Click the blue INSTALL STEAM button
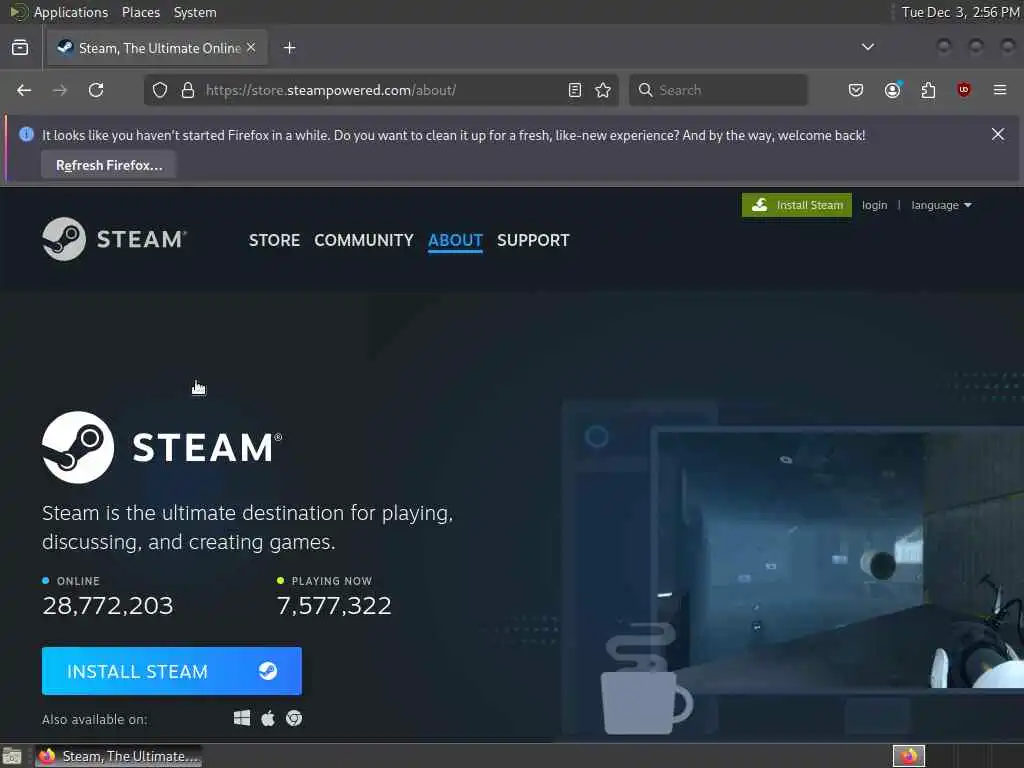This screenshot has width=1024, height=768. click(x=172, y=671)
